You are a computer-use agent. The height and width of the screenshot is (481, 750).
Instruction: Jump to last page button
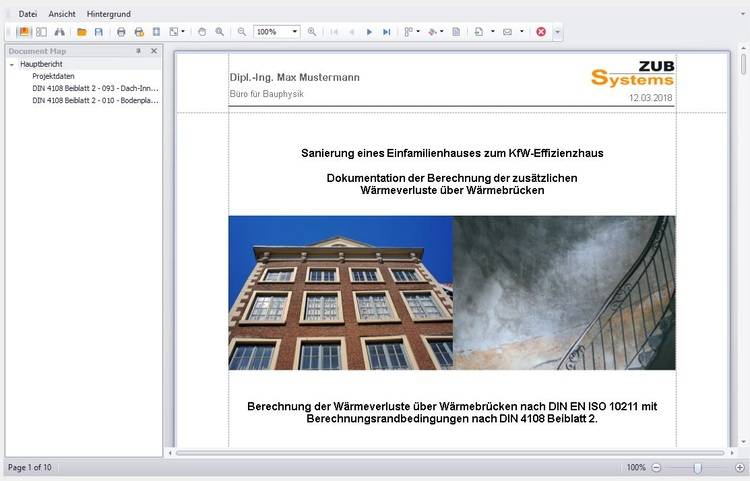[386, 32]
